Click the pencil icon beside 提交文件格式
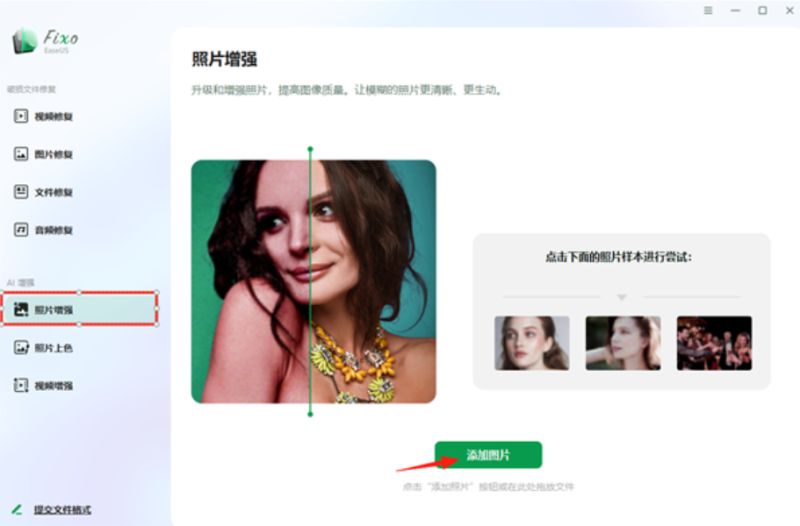The height and width of the screenshot is (526, 800). [x=17, y=510]
